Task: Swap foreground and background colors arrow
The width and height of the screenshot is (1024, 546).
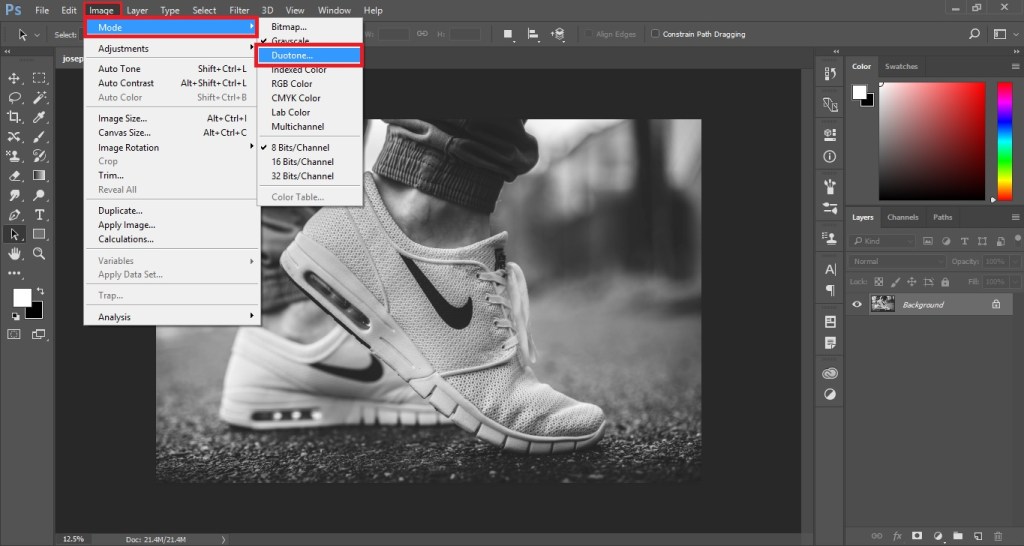Action: pyautogui.click(x=40, y=291)
